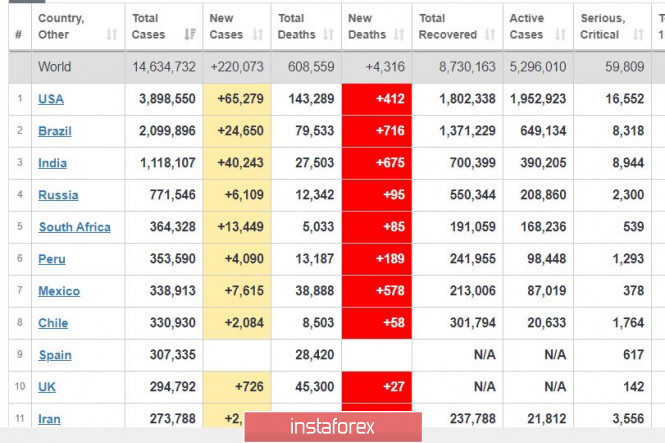Screen dimensions: 665x443
Task: Sort by Total Cases using its sort icon
Action: pos(190,35)
